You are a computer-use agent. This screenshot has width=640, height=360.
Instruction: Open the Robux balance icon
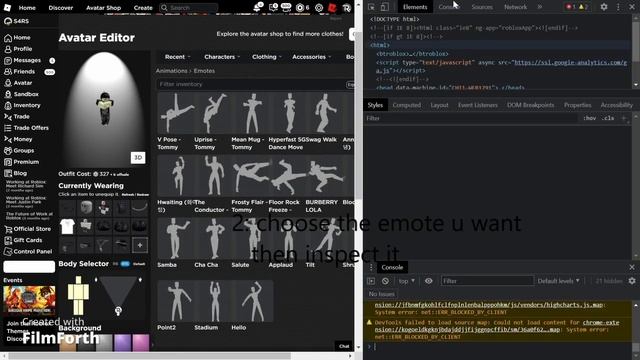(300, 7)
